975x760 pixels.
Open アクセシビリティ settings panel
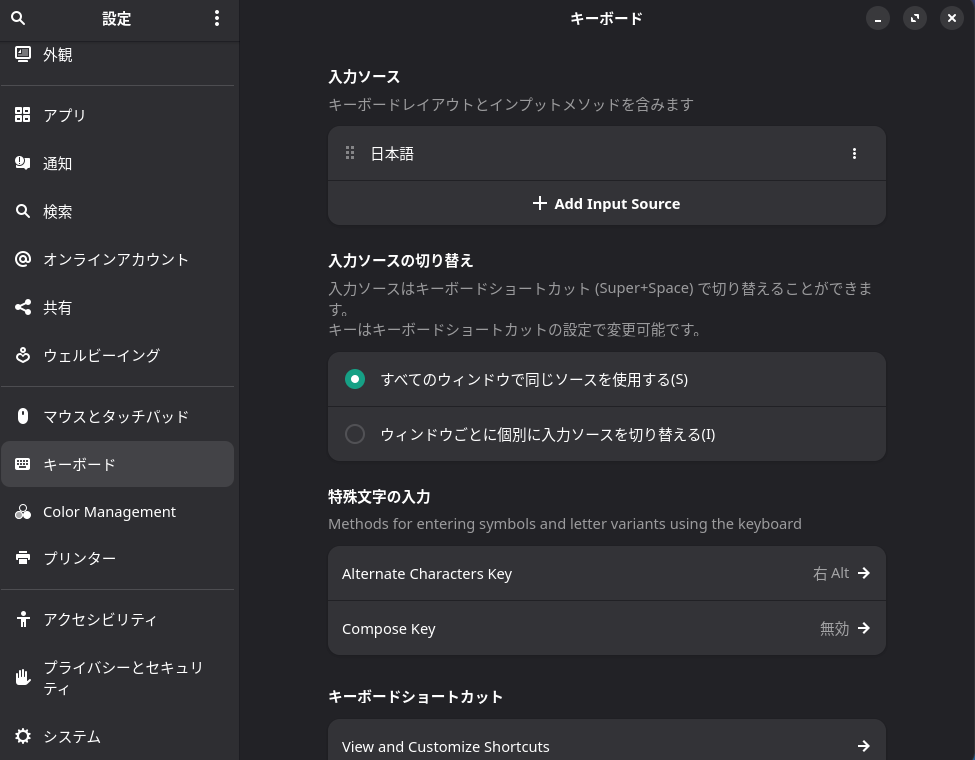pos(100,619)
